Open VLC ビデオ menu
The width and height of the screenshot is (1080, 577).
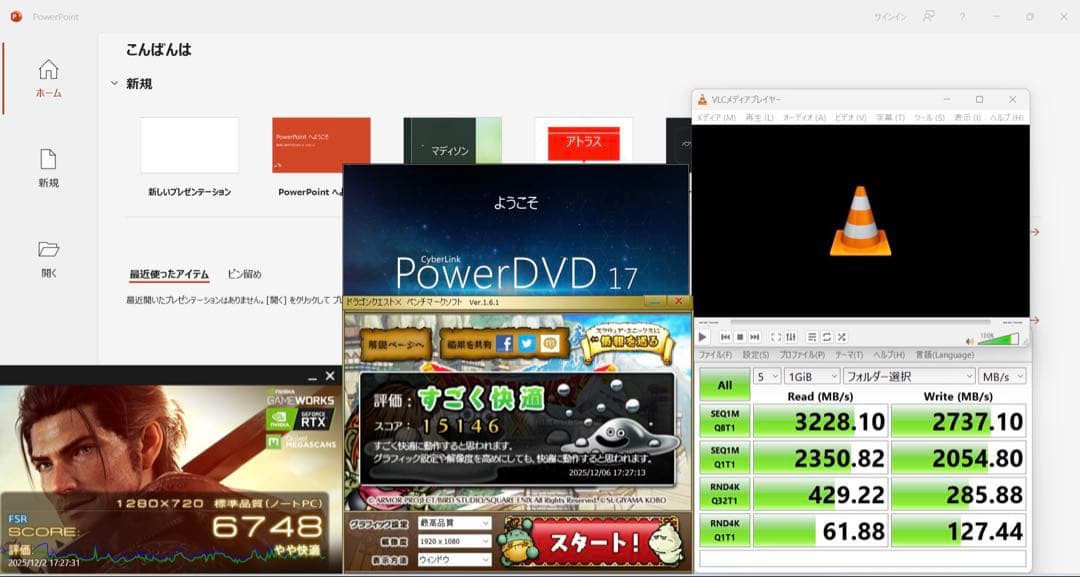[851, 118]
